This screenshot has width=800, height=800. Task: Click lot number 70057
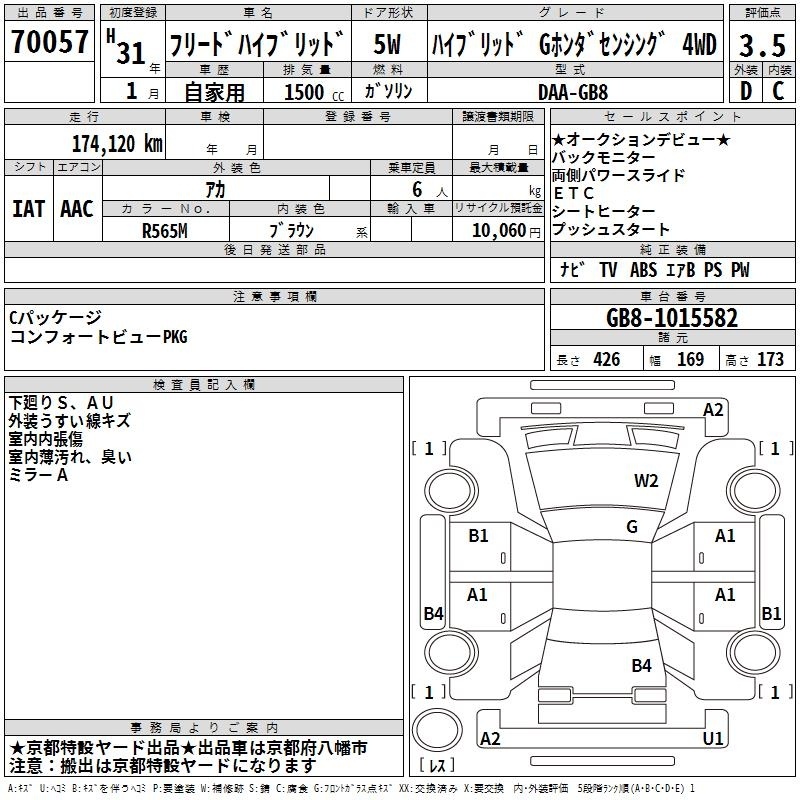(x=48, y=42)
